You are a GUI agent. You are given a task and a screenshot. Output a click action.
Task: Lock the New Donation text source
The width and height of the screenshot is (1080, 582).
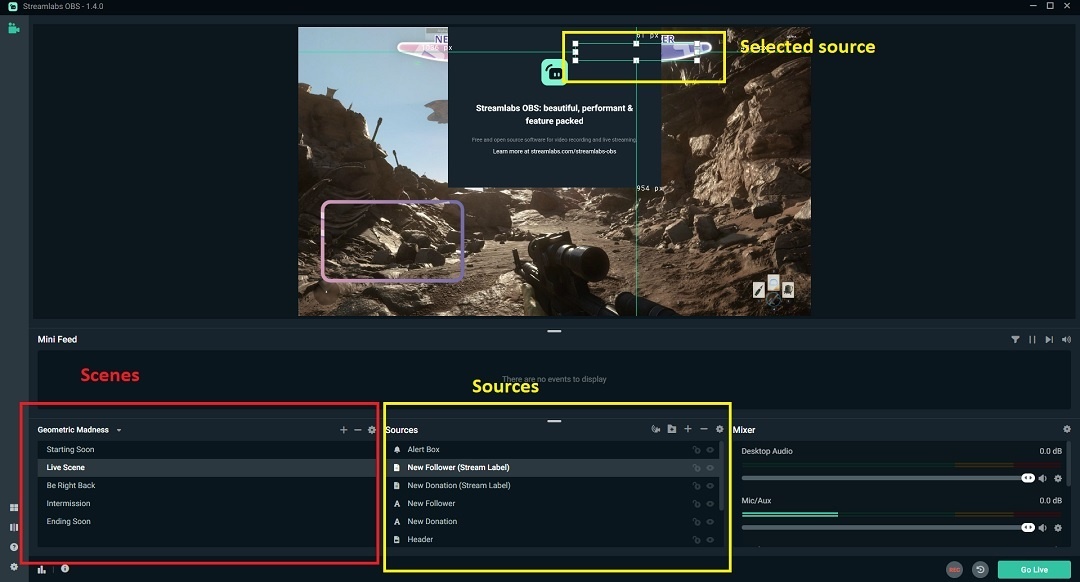pos(696,521)
